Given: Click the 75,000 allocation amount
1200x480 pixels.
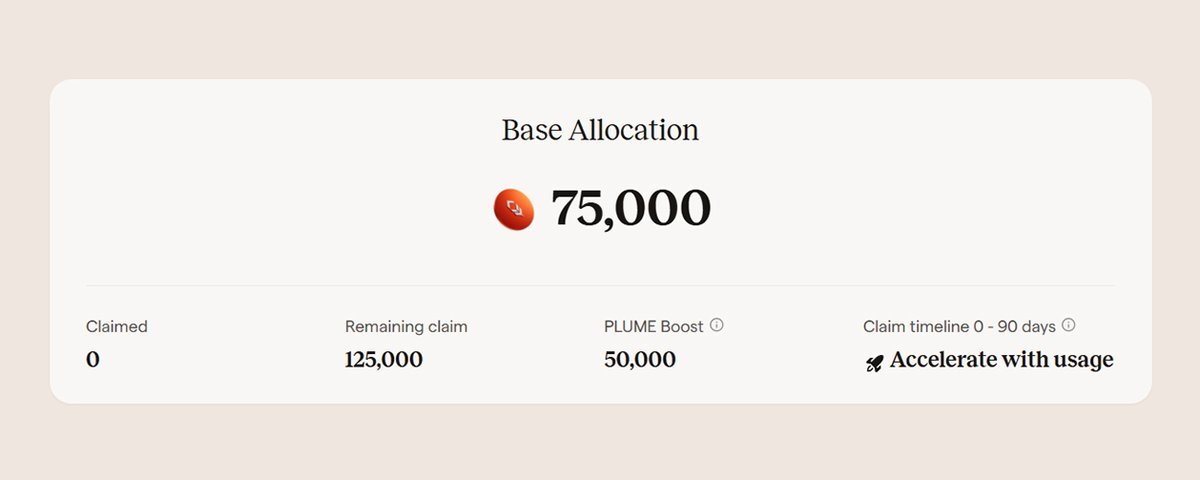Looking at the screenshot, I should point(631,208).
